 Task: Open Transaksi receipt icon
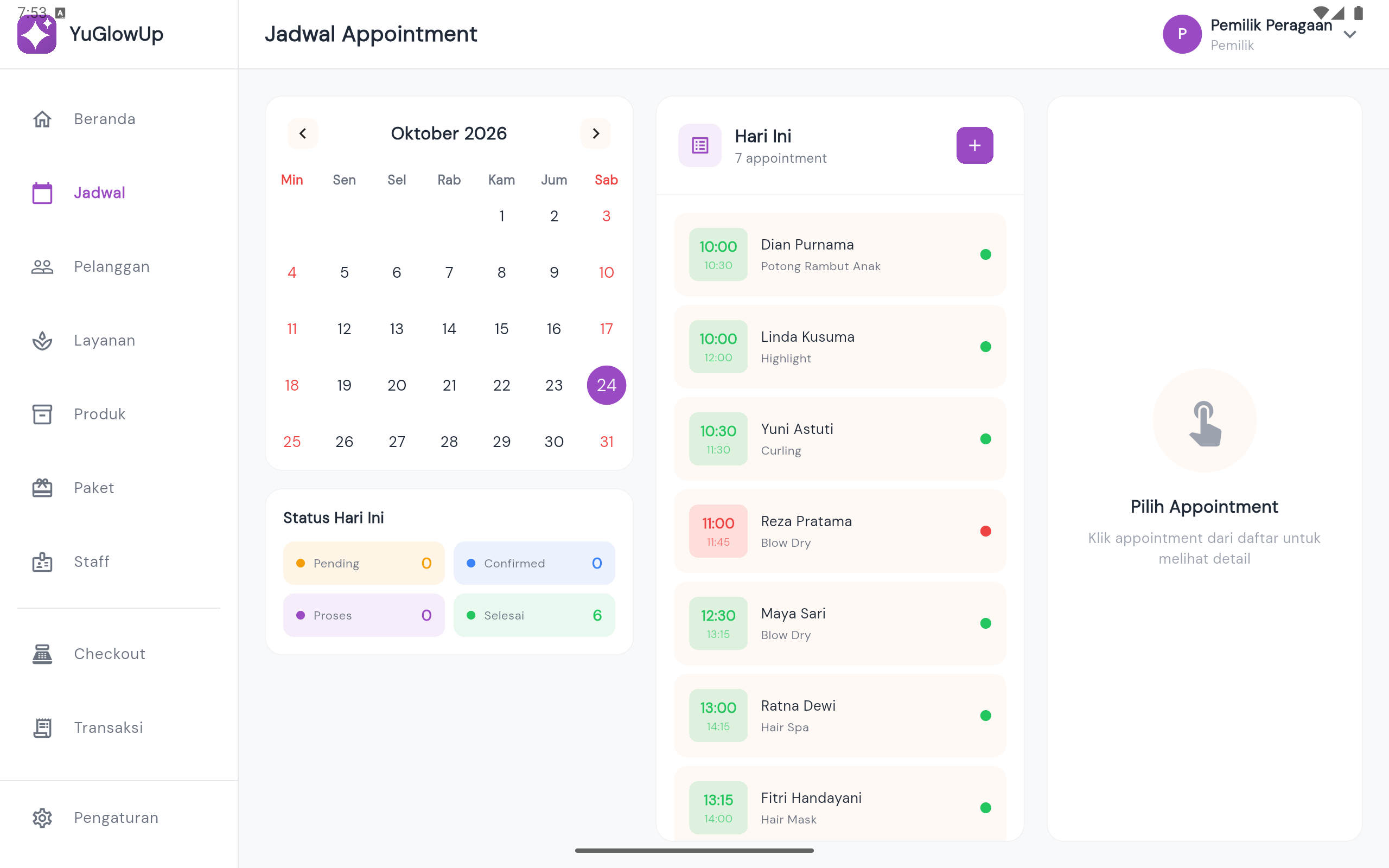coord(42,727)
